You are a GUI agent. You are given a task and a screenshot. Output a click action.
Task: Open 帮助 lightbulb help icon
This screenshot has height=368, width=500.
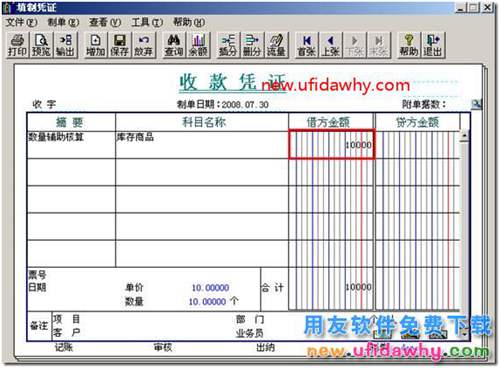point(409,45)
